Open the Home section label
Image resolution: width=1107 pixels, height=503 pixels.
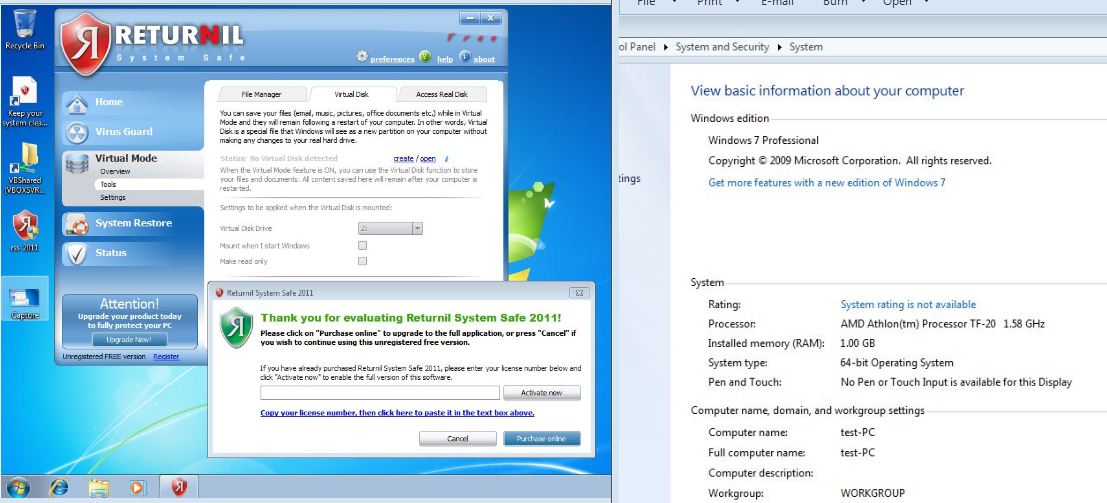tap(109, 102)
